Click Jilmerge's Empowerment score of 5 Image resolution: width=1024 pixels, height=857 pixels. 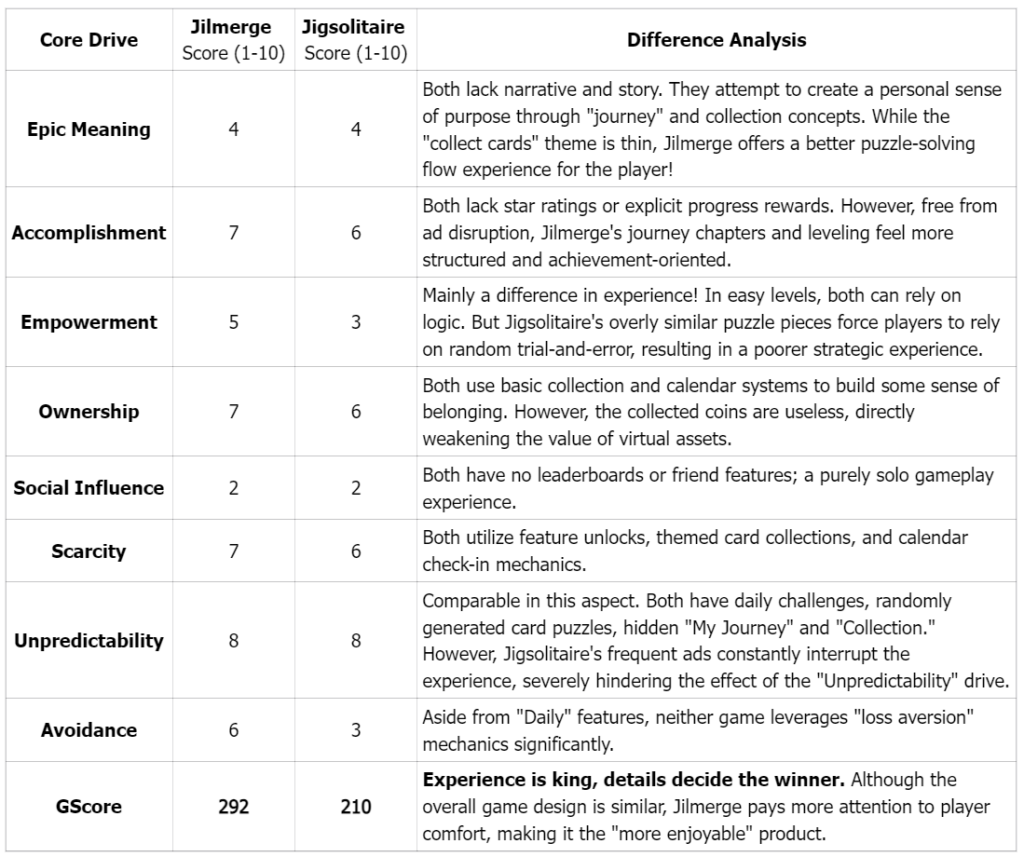(x=234, y=322)
